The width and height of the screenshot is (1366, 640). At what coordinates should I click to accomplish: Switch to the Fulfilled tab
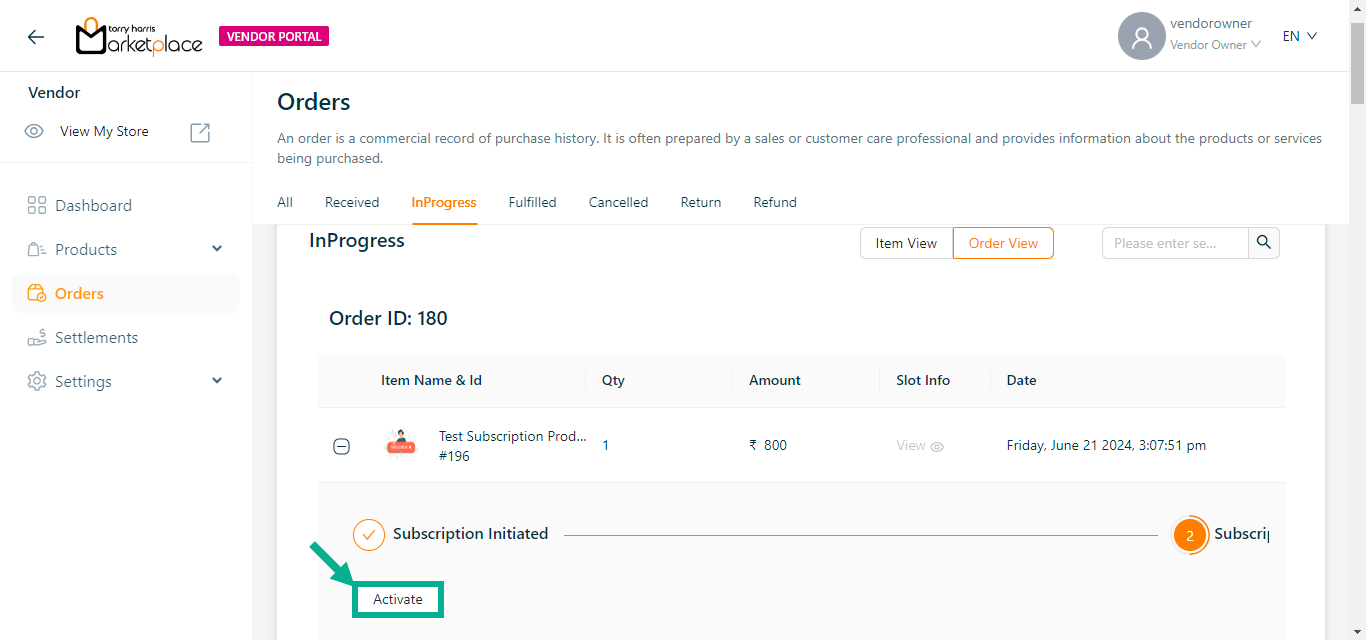click(x=532, y=202)
